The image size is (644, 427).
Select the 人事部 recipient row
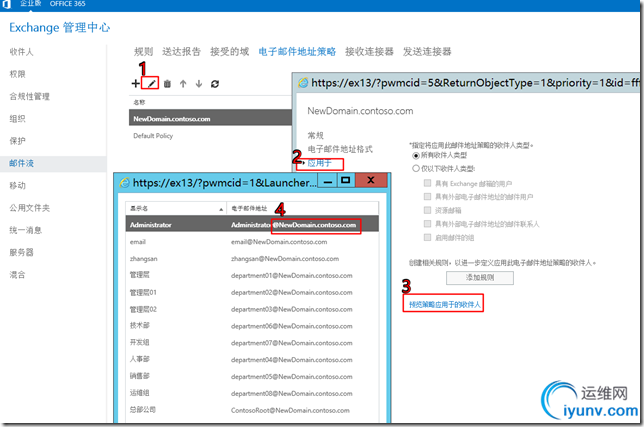click(252, 360)
